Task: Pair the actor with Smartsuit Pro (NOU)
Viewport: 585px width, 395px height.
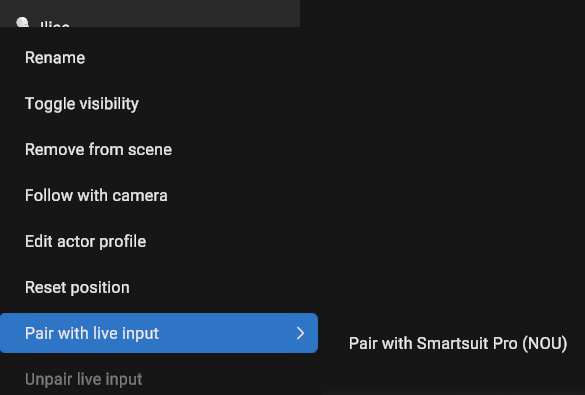Action: (458, 343)
